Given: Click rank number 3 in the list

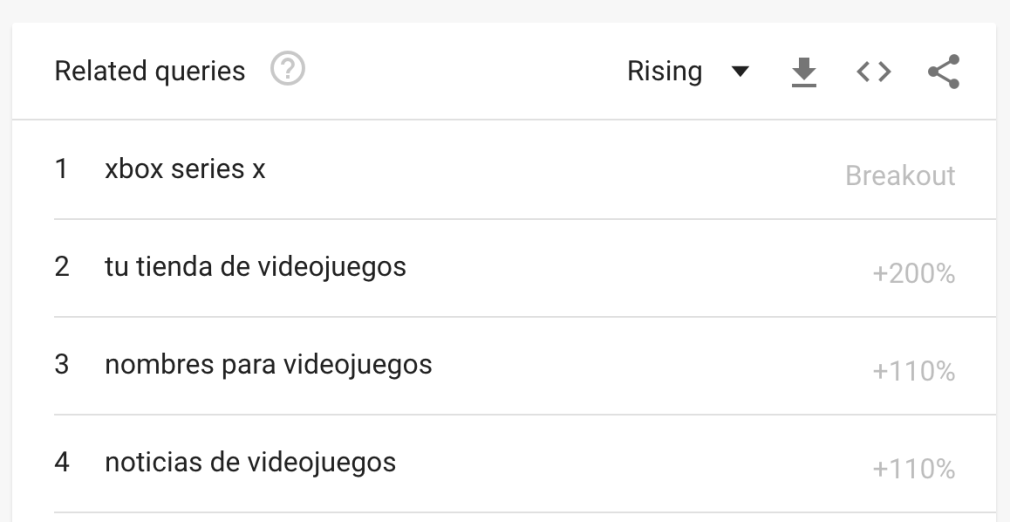Looking at the screenshot, I should pos(61,365).
